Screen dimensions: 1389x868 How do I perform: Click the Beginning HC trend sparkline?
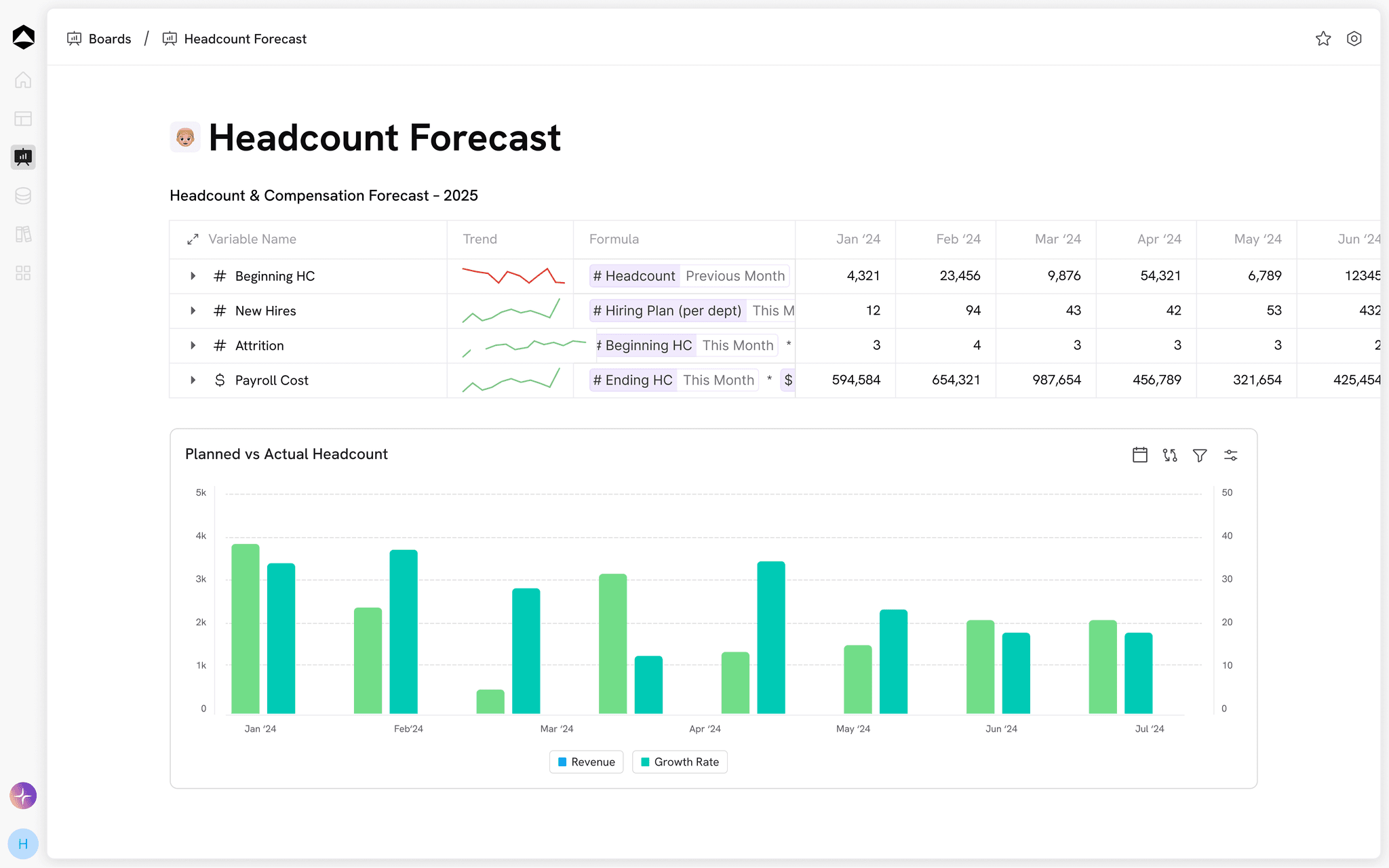tap(513, 275)
